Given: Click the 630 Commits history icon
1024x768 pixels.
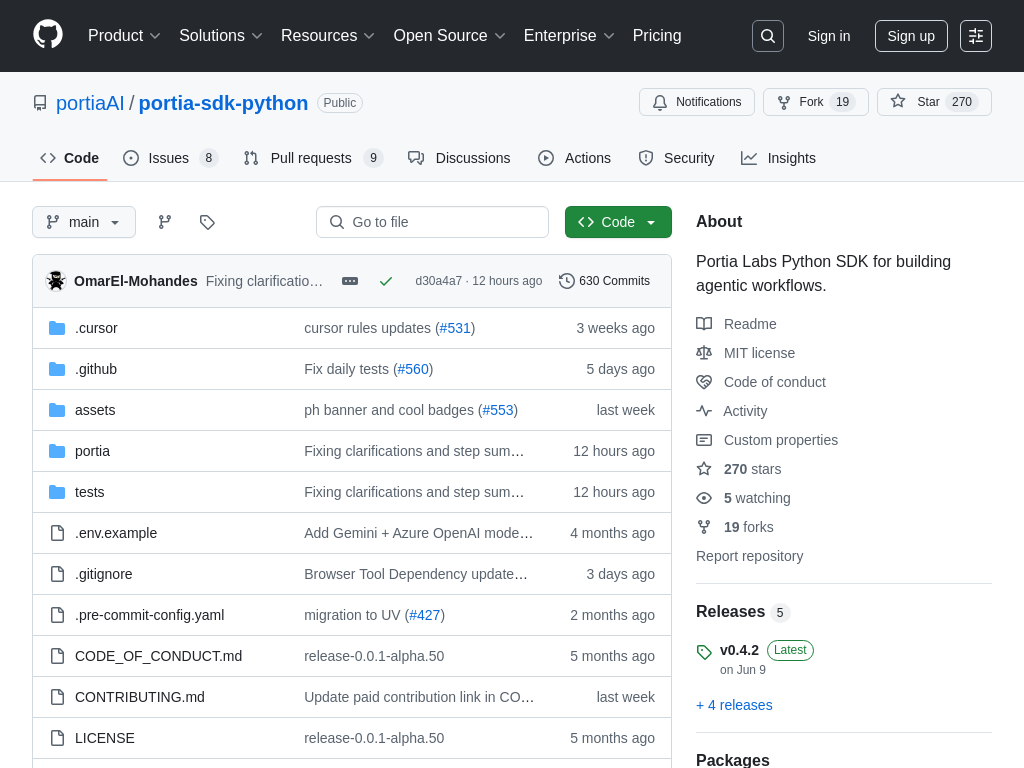Looking at the screenshot, I should [x=567, y=281].
